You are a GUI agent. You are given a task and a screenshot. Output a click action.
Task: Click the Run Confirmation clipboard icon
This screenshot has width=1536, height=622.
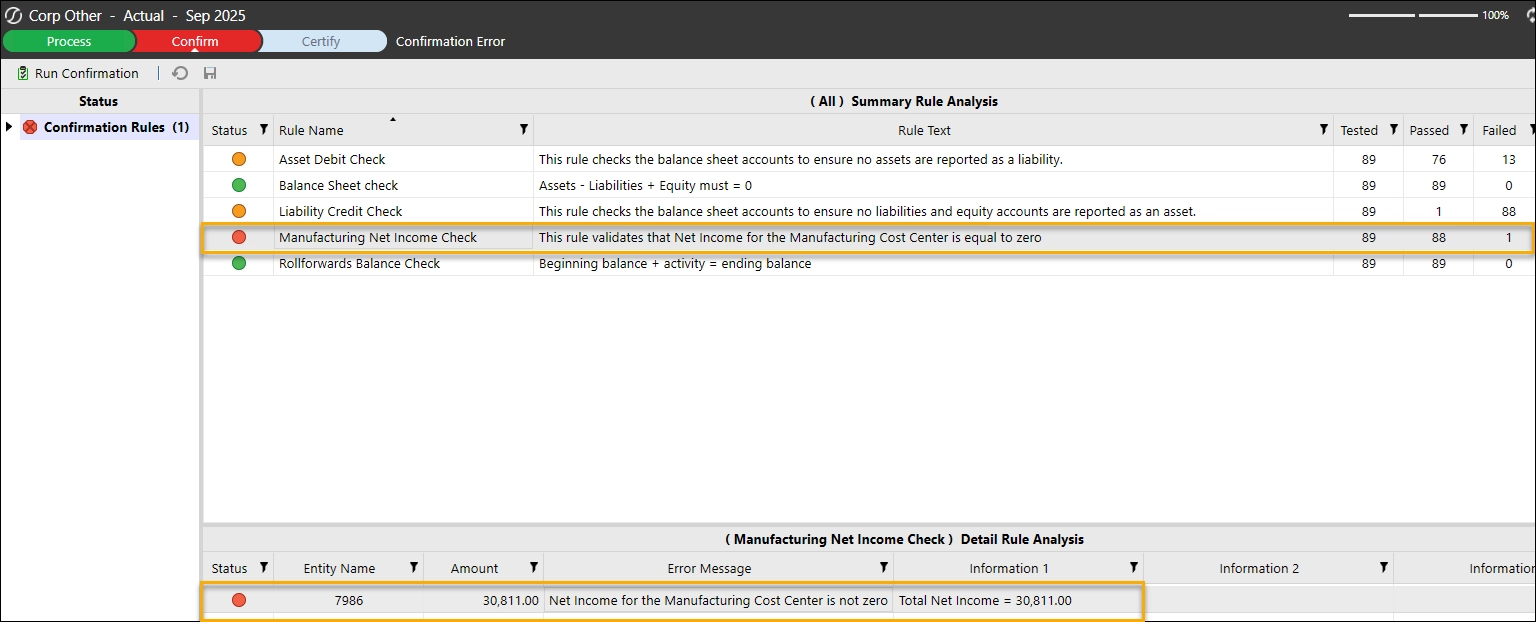(23, 74)
